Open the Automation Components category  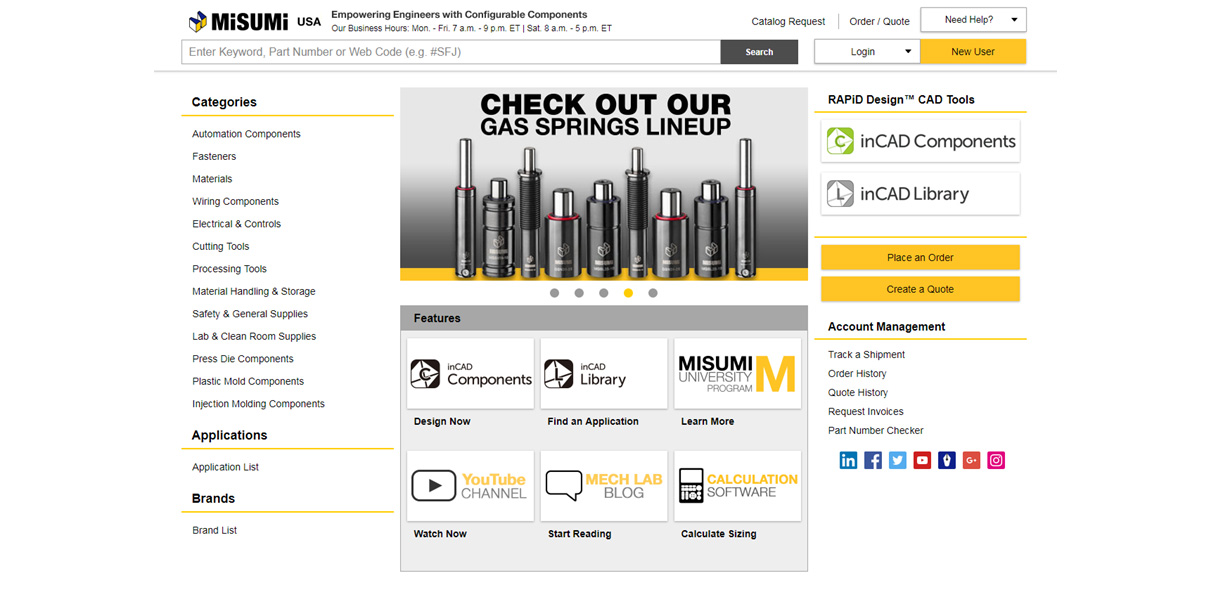coord(246,134)
